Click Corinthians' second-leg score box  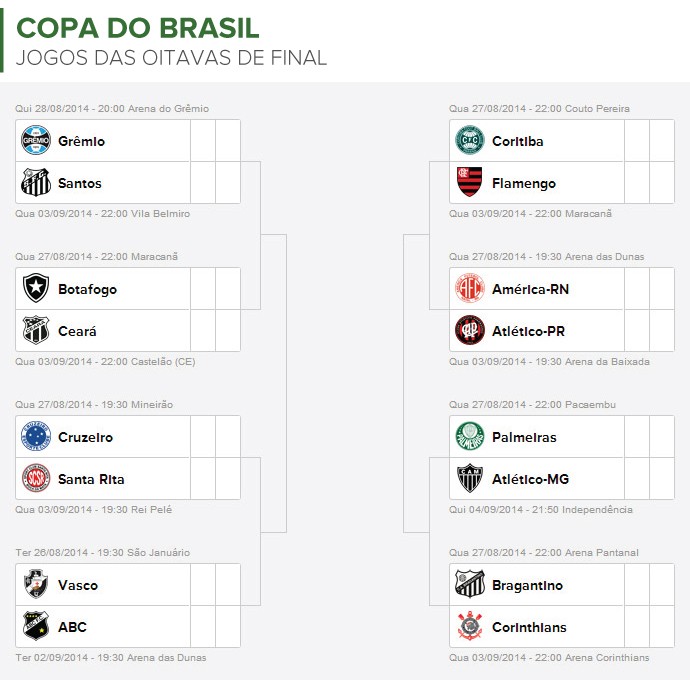tap(662, 627)
